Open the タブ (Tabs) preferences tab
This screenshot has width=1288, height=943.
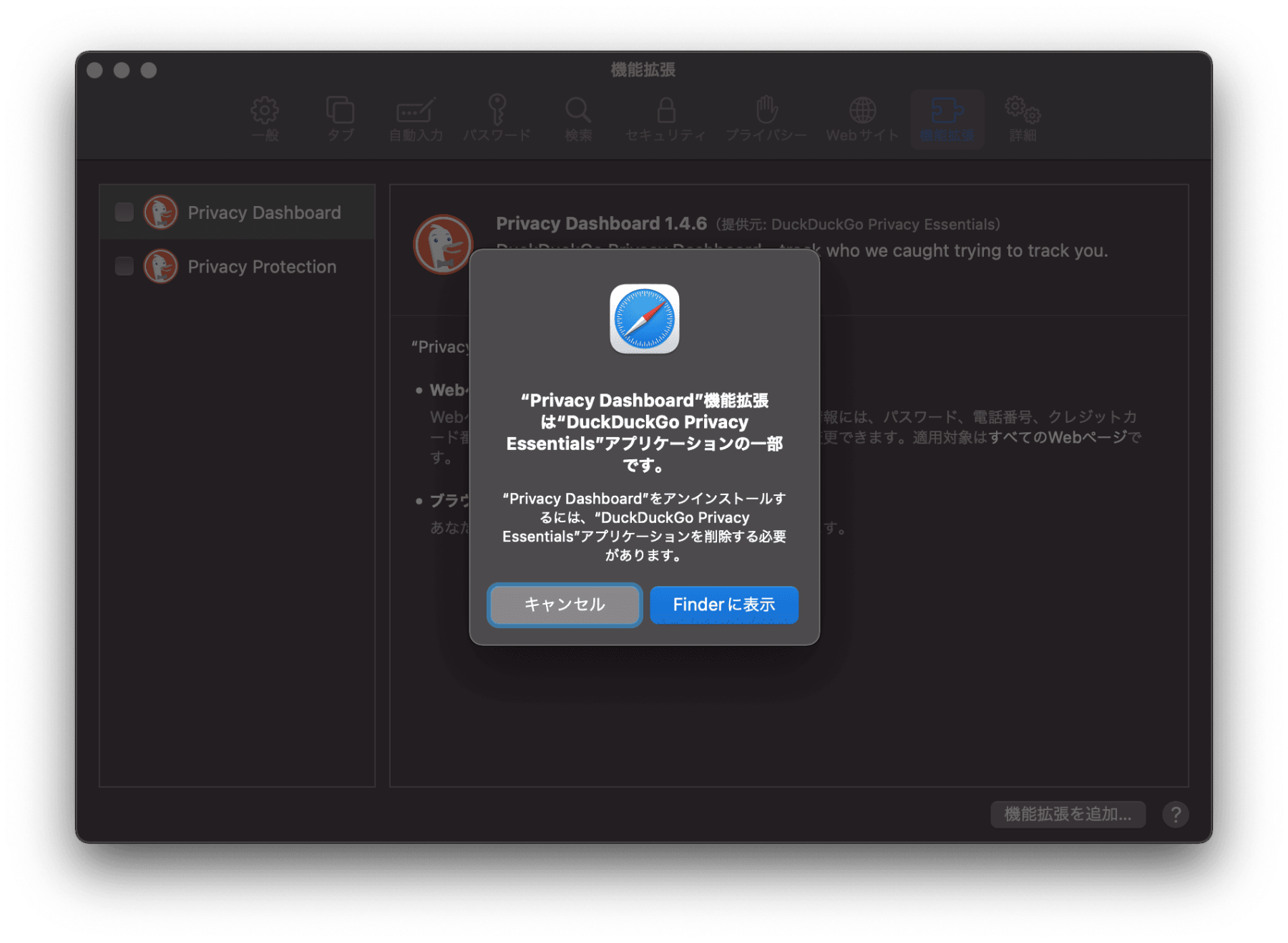tap(341, 119)
